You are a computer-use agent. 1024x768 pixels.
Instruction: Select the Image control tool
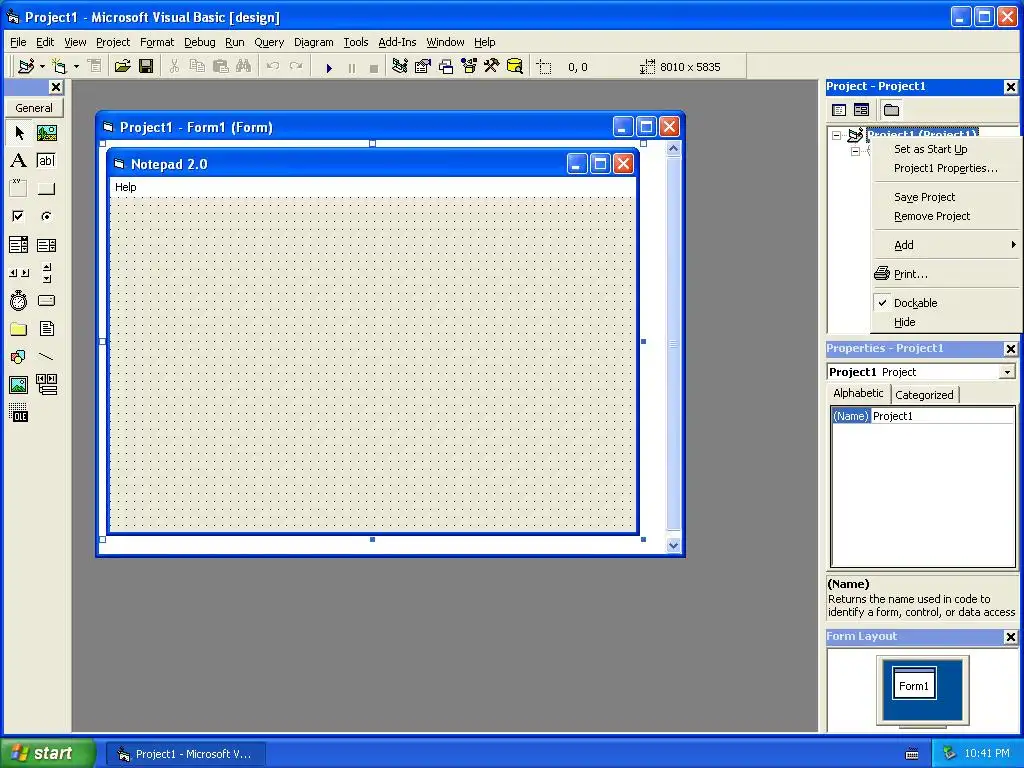coord(19,385)
